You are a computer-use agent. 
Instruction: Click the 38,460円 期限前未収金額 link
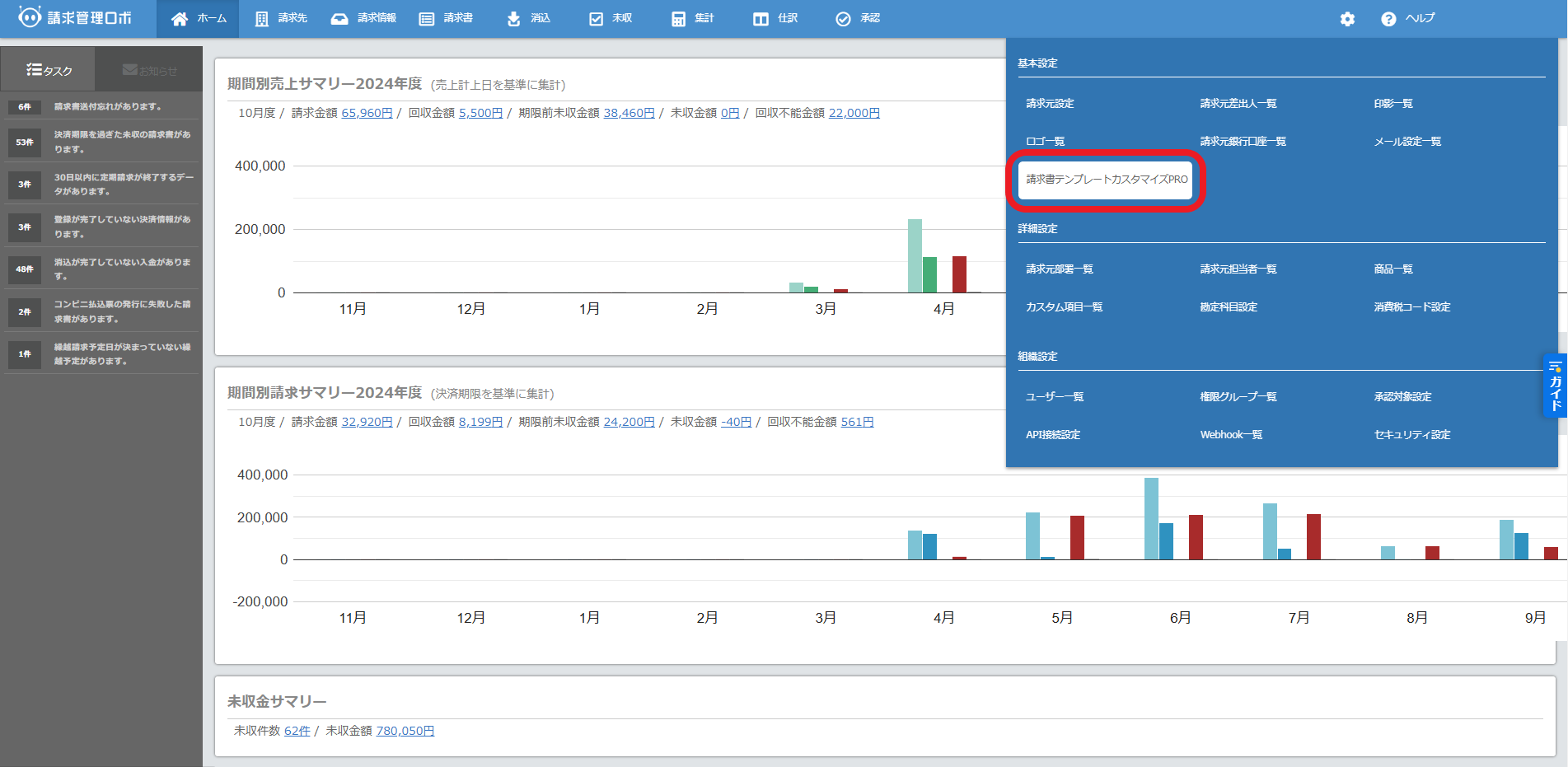tap(629, 113)
